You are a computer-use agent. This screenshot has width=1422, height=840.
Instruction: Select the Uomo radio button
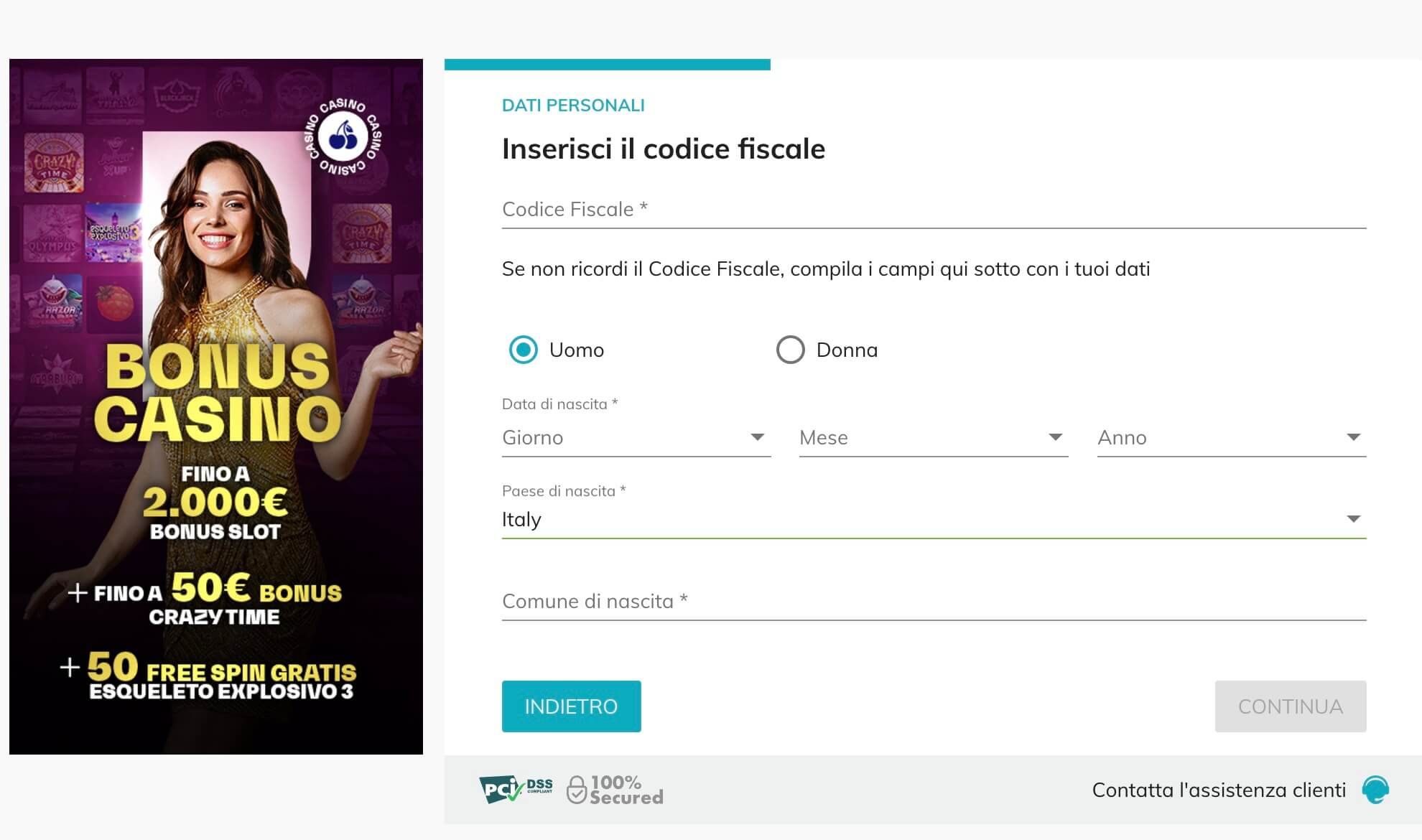(523, 350)
